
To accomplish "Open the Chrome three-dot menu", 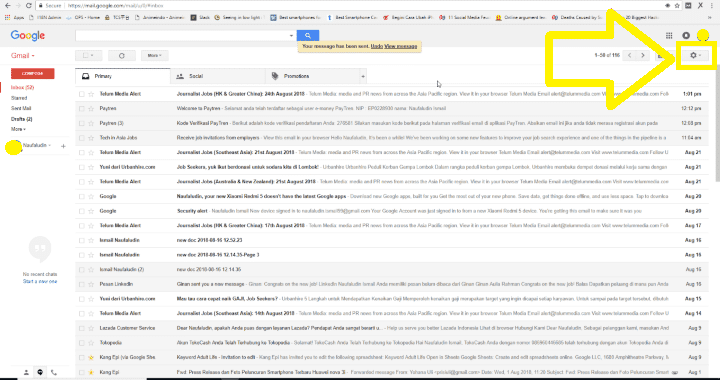I will [x=713, y=6].
